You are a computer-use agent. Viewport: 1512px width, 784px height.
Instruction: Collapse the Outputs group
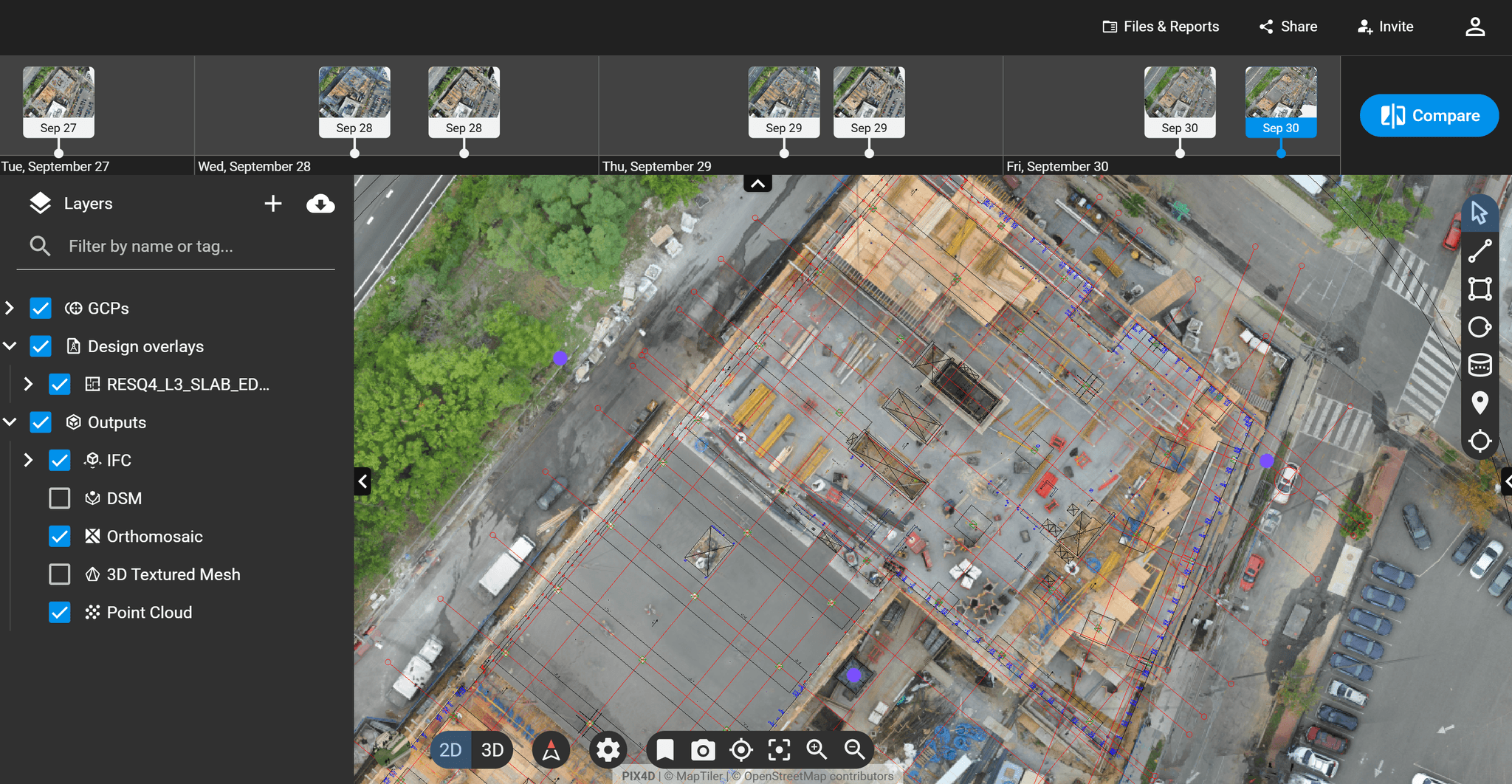point(10,422)
